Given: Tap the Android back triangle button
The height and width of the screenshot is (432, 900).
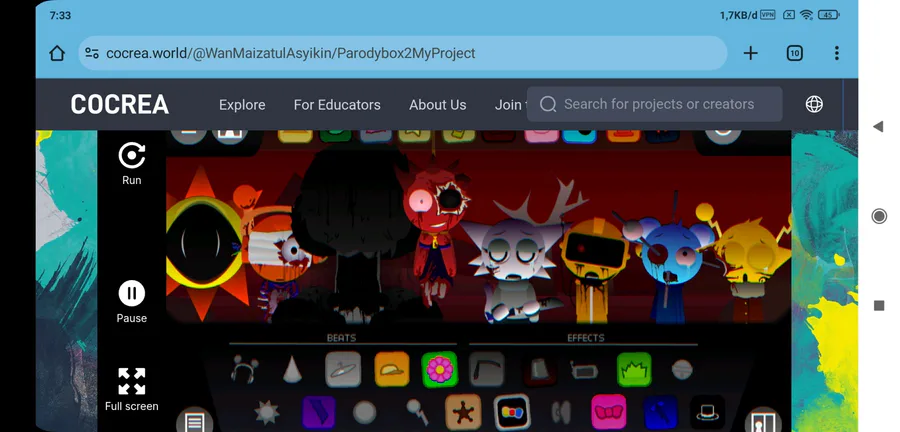Looking at the screenshot, I should (x=878, y=126).
